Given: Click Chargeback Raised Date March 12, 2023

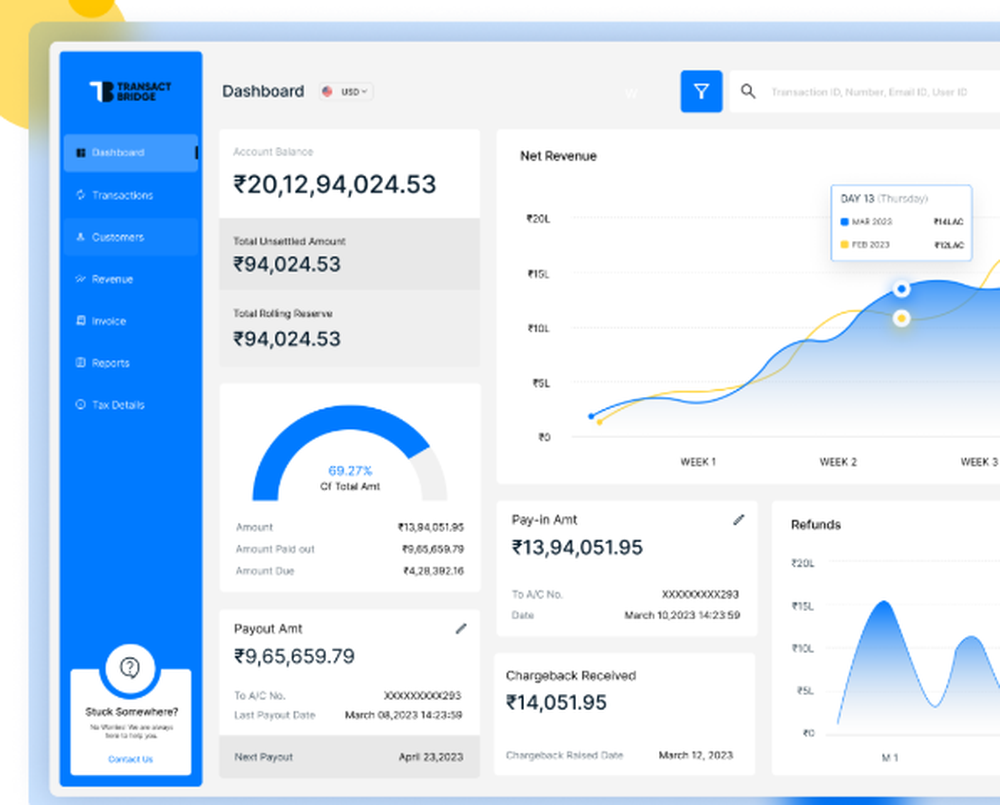Looking at the screenshot, I should click(x=696, y=755).
